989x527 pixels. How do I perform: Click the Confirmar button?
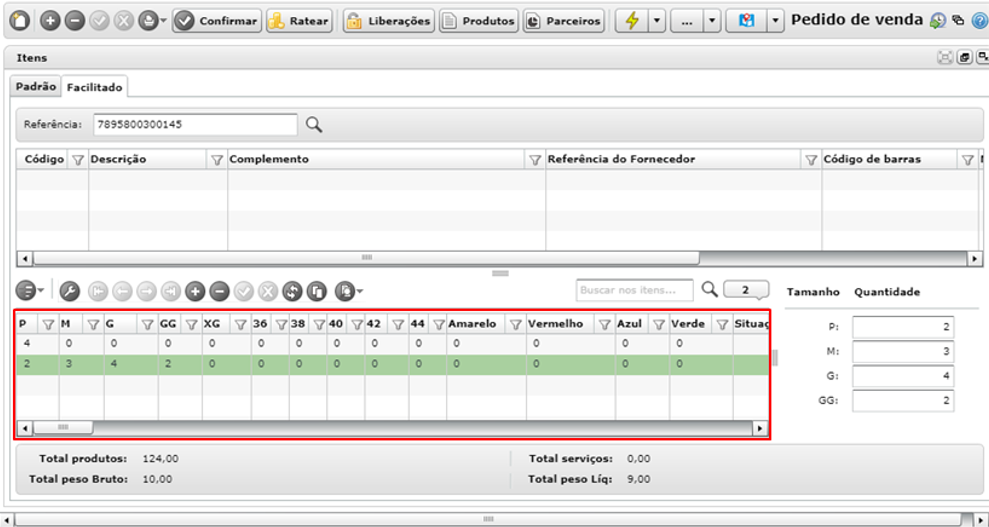pyautogui.click(x=216, y=21)
